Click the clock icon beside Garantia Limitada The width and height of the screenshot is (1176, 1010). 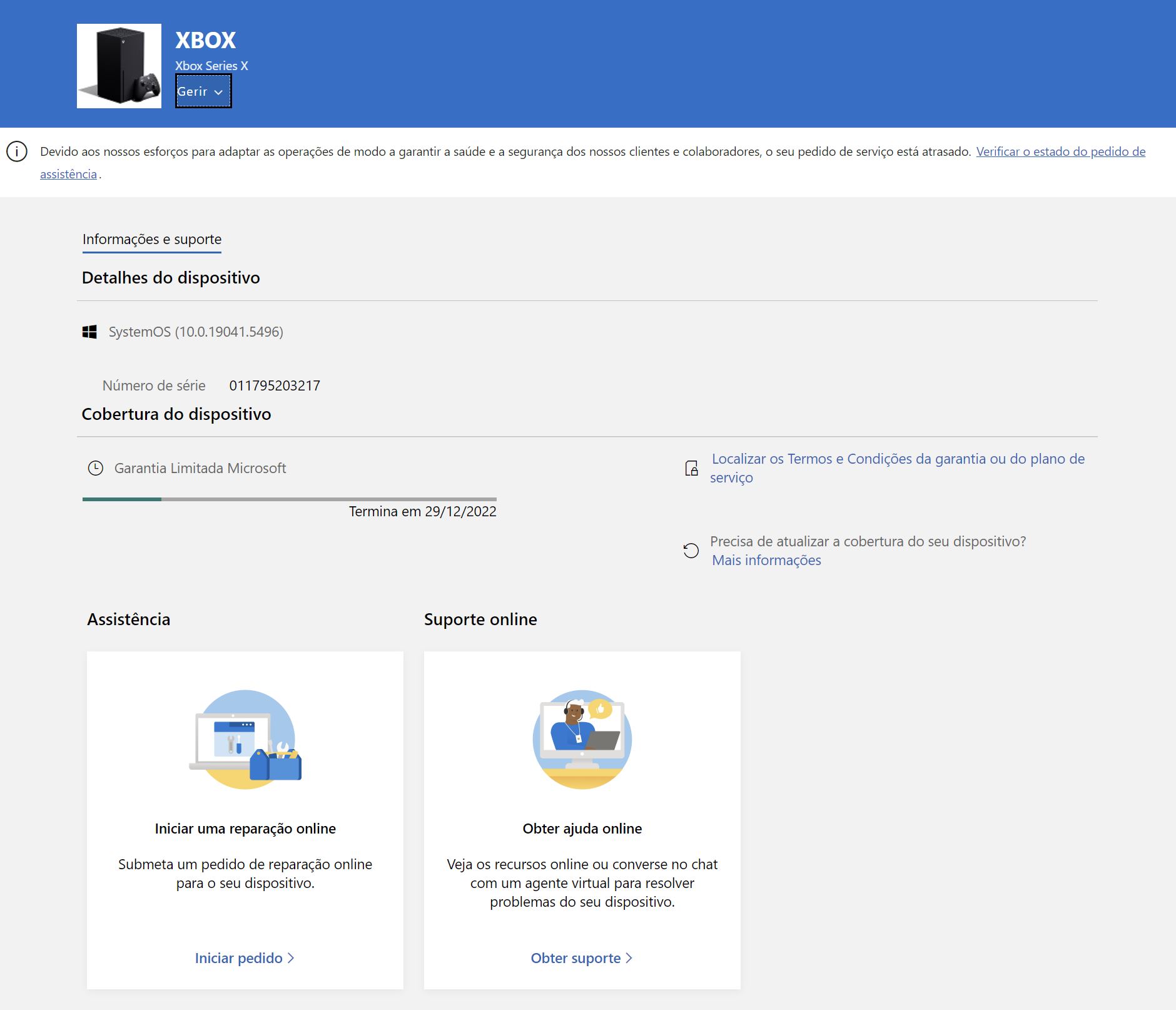95,468
